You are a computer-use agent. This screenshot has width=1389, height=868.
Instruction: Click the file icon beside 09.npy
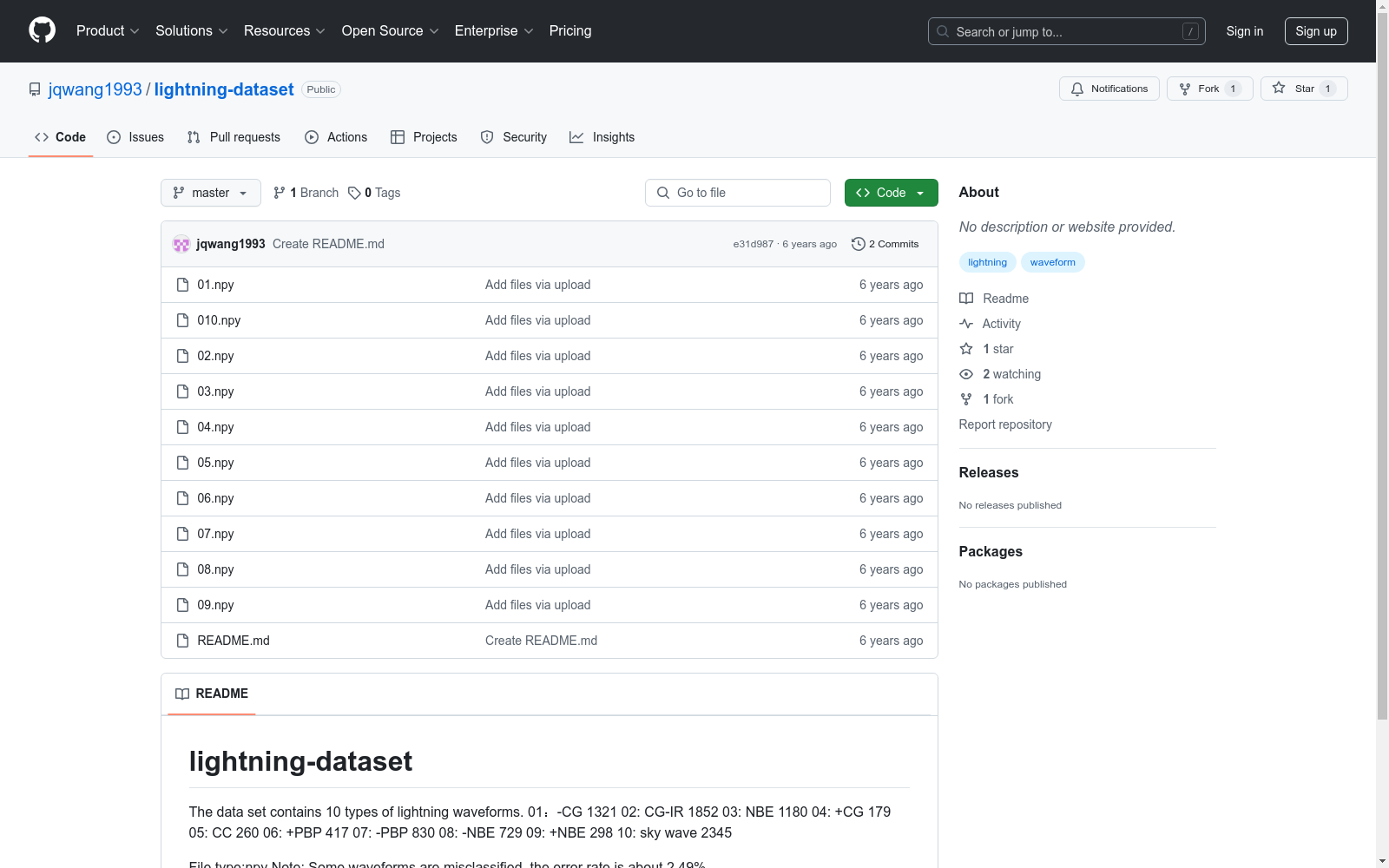tap(182, 605)
